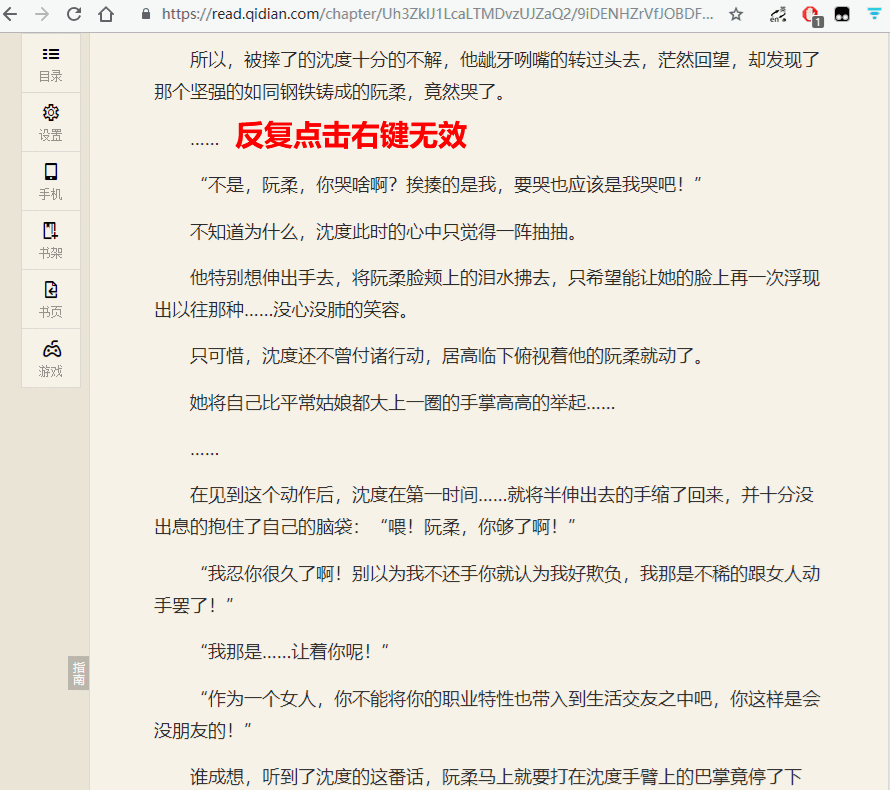Click the line 我忍你很久了啊
Screen dimensions: 890x790
point(487,589)
